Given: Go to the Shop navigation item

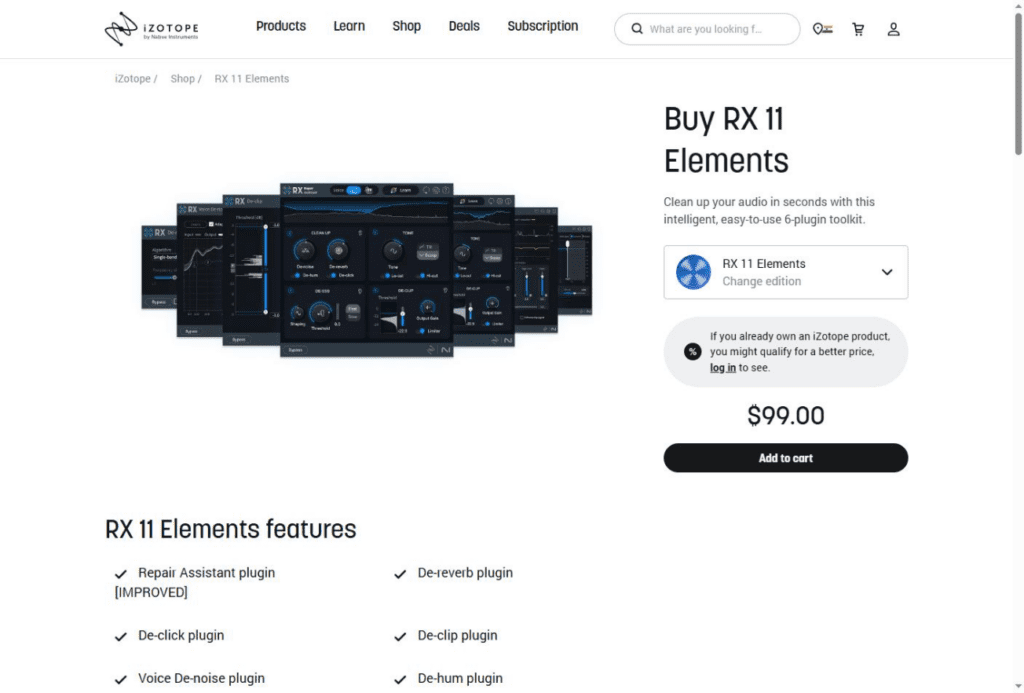Looking at the screenshot, I should (406, 26).
